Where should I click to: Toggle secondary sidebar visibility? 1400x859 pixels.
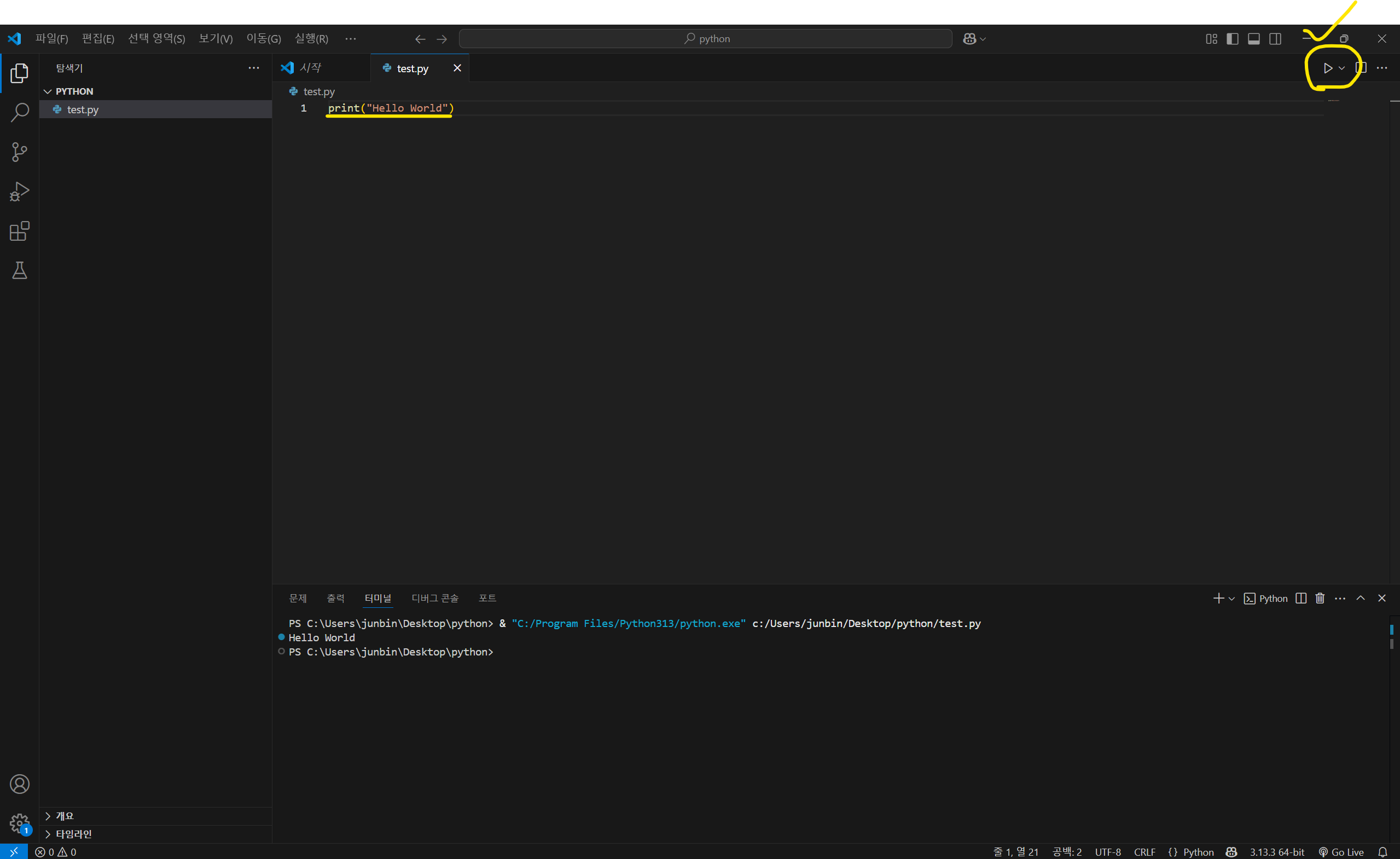coord(1275,39)
